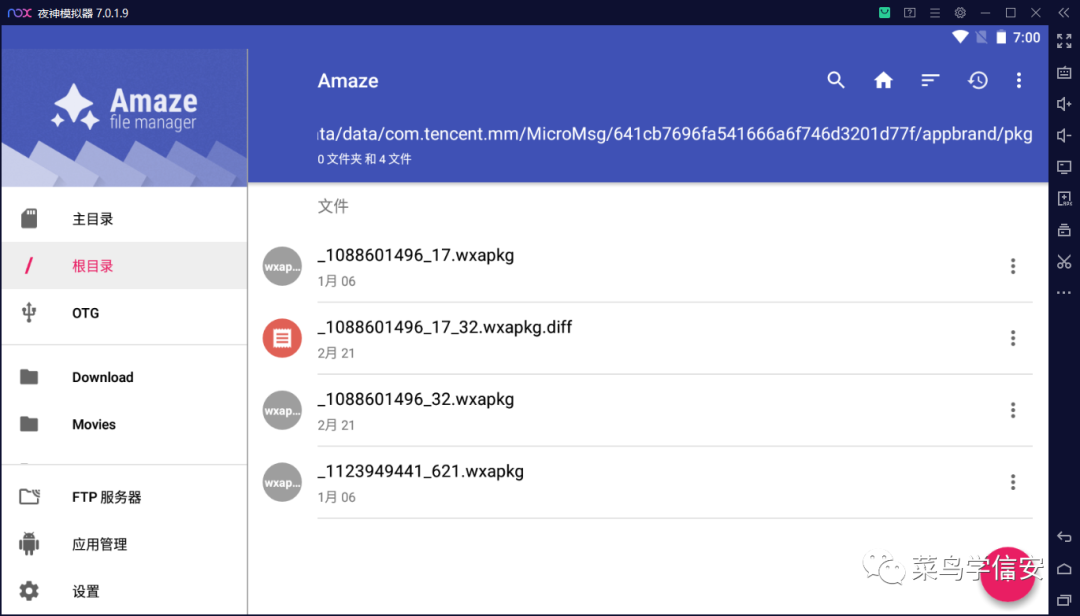Show more Nox sidebar tools
This screenshot has width=1080, height=616.
pyautogui.click(x=1064, y=293)
